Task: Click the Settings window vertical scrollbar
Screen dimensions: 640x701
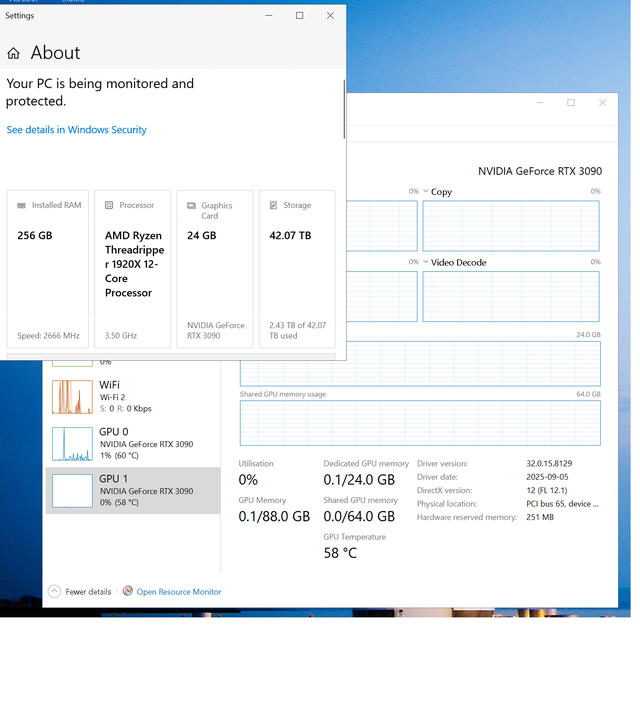Action: (x=344, y=109)
